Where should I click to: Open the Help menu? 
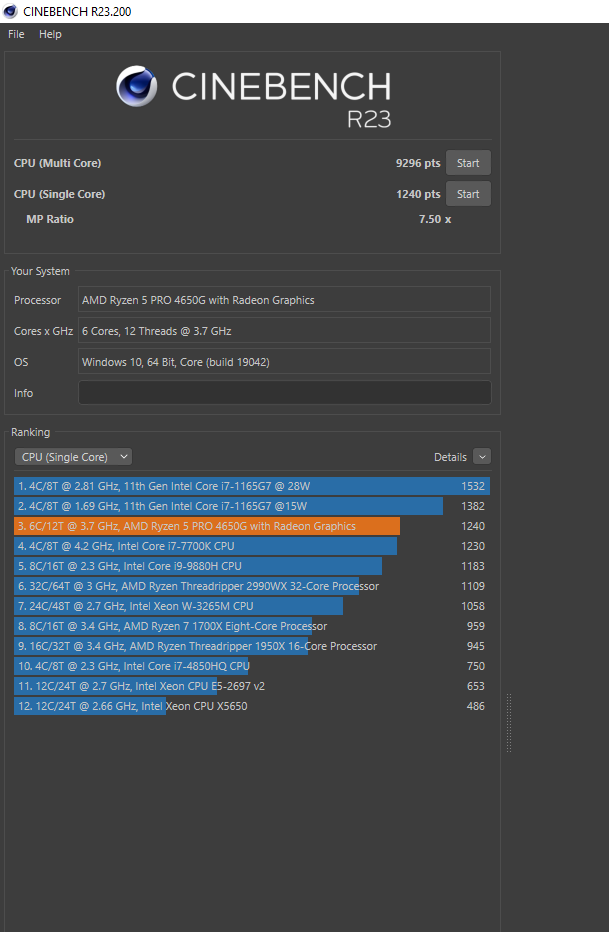point(50,34)
